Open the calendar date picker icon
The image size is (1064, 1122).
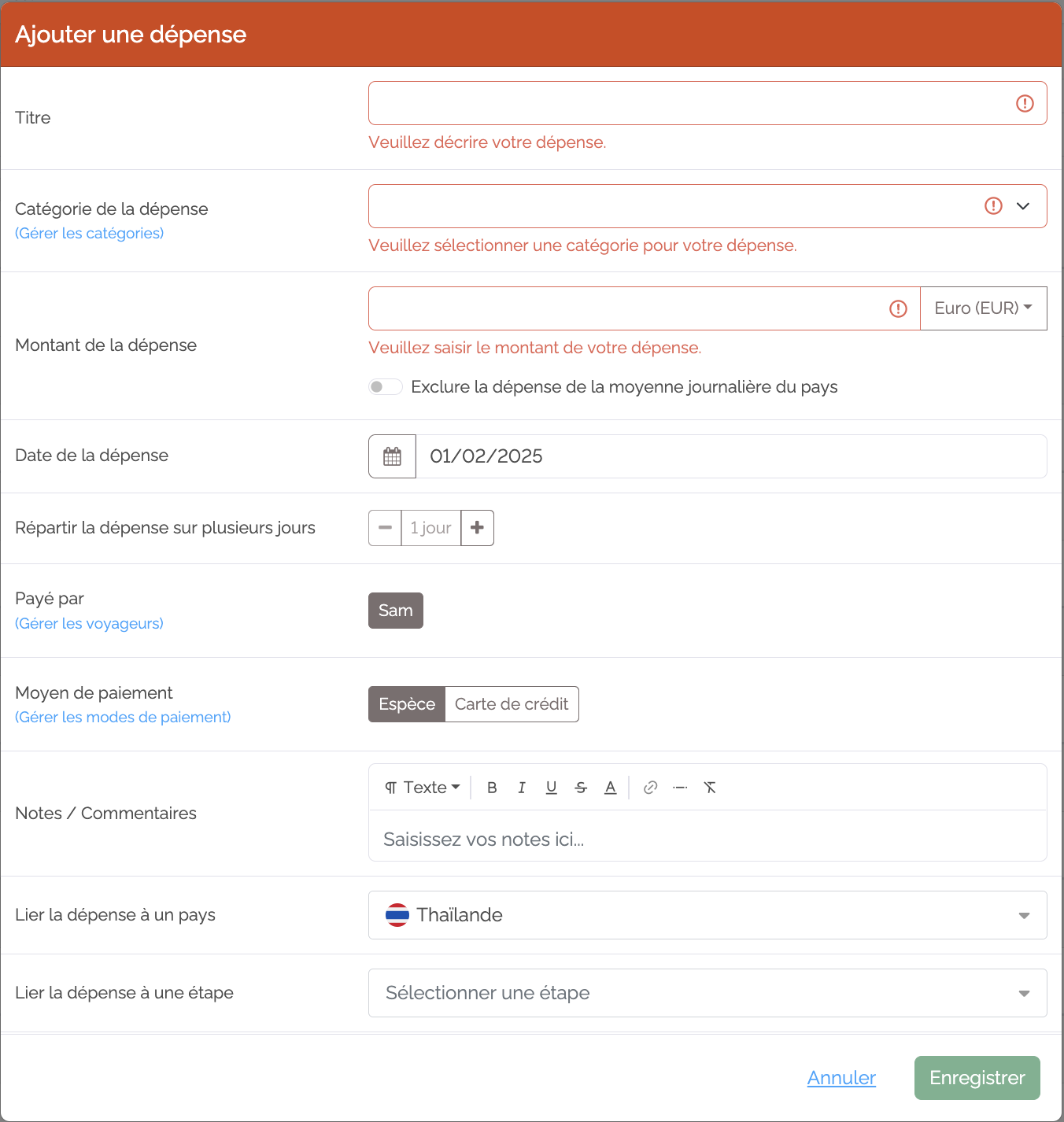392,456
